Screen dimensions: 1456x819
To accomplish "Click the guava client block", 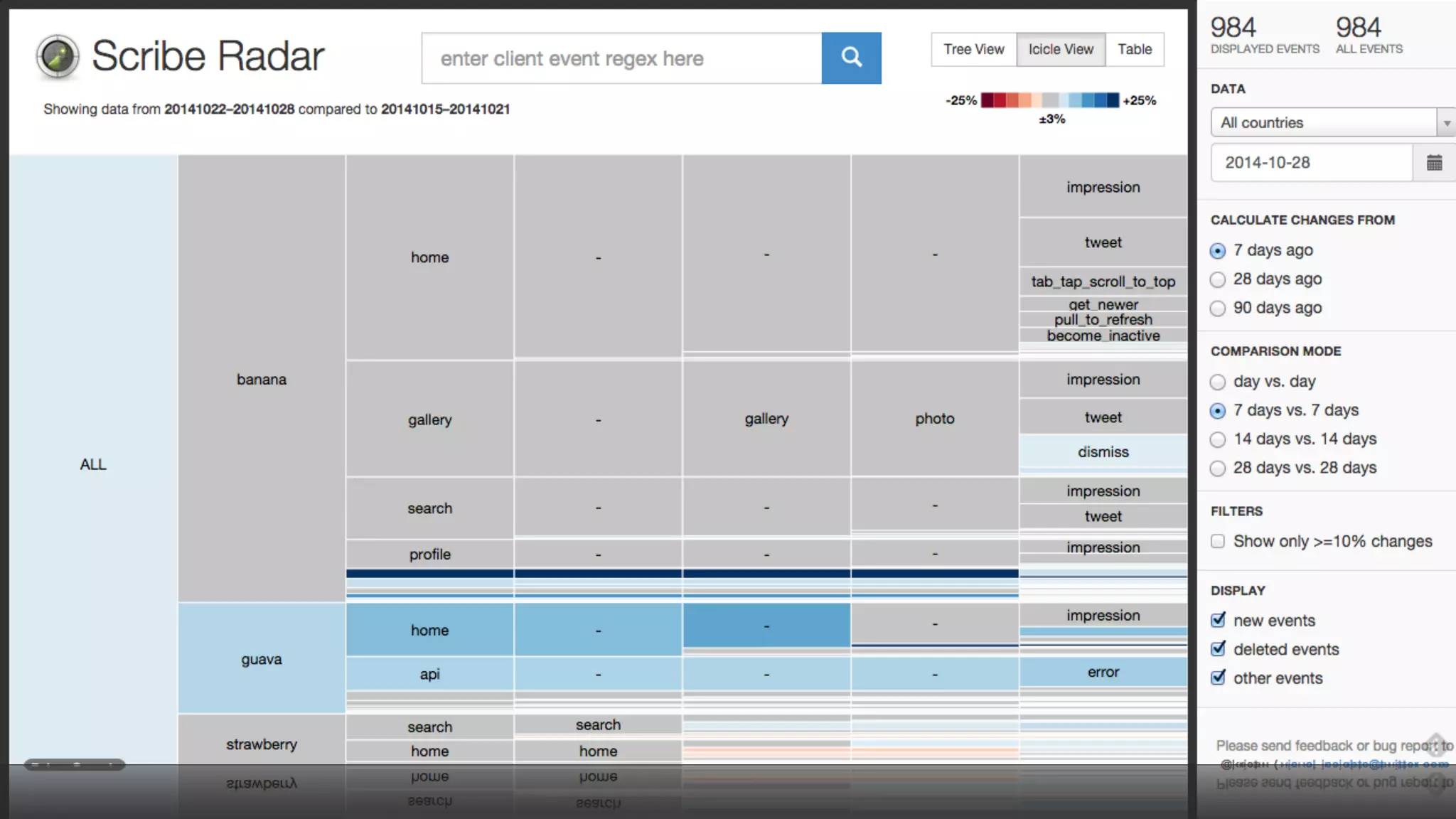I will [262, 659].
